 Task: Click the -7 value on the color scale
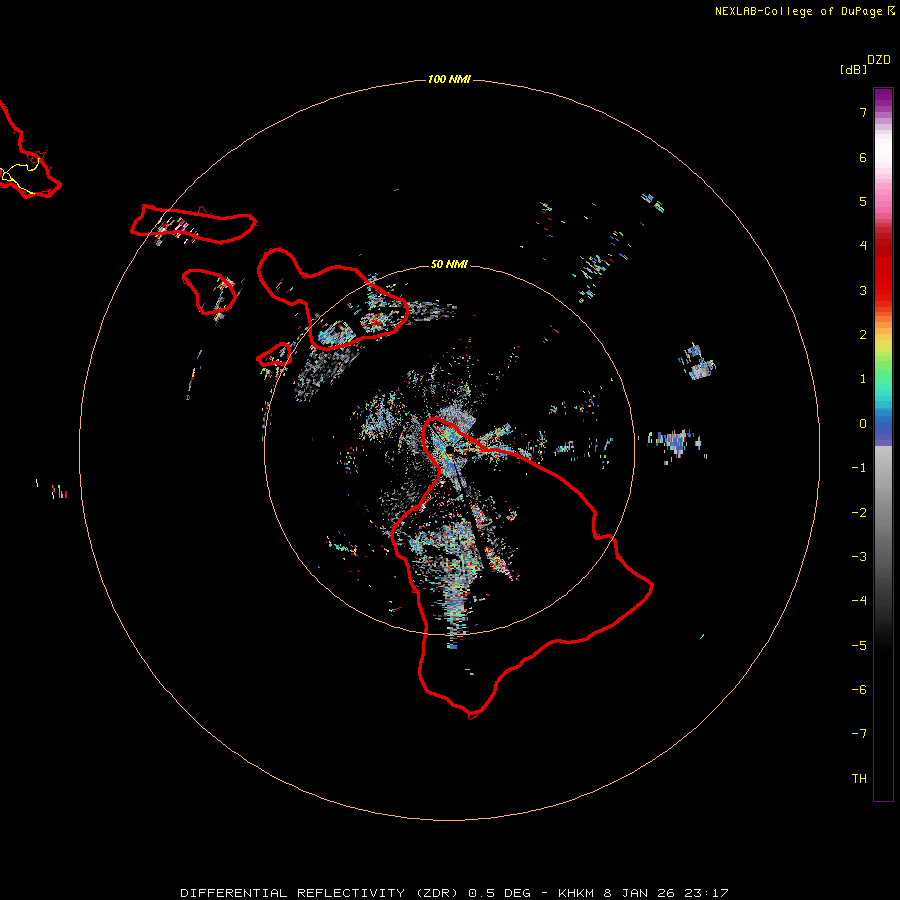[x=859, y=734]
